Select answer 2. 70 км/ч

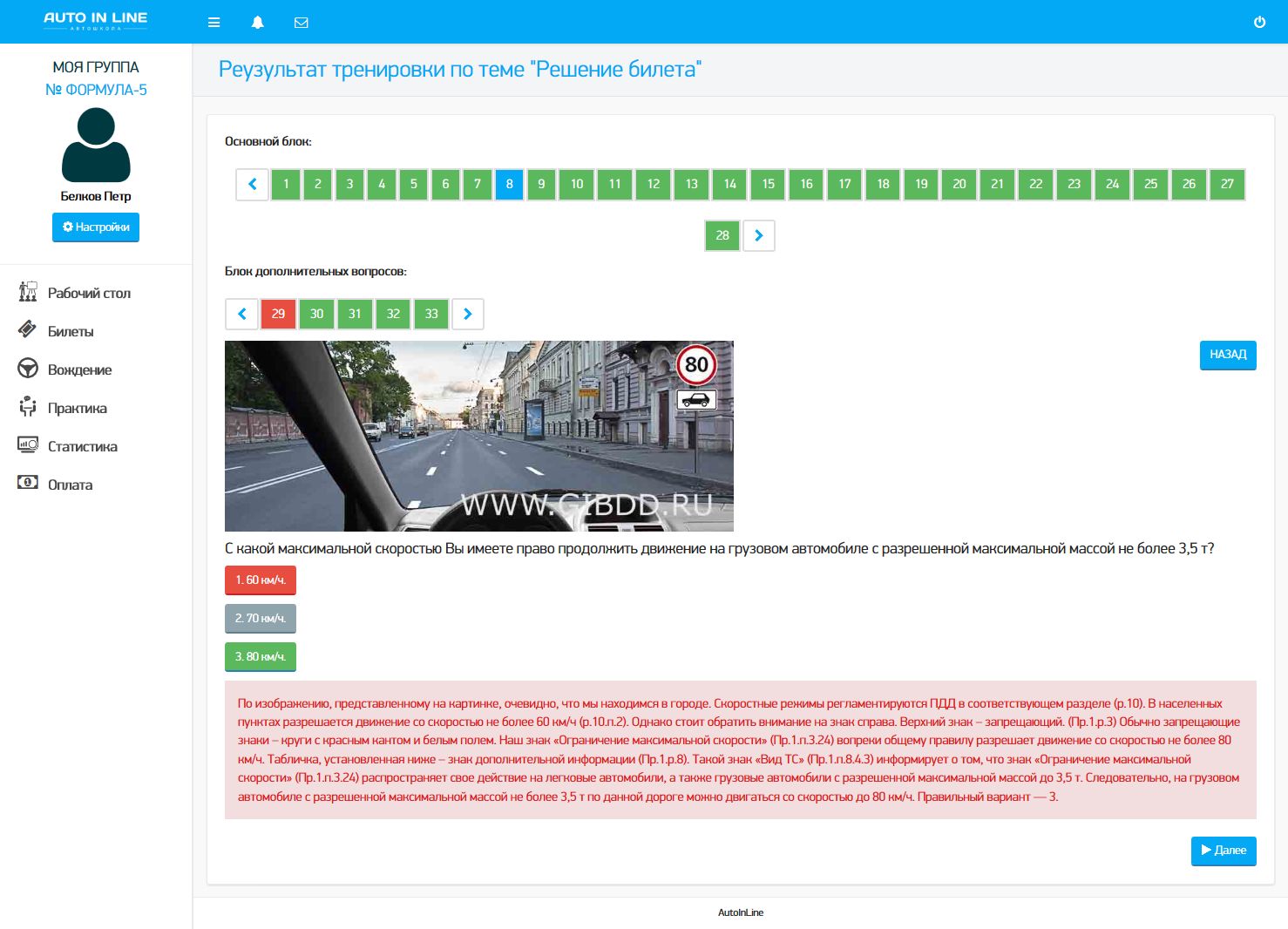coord(261,619)
